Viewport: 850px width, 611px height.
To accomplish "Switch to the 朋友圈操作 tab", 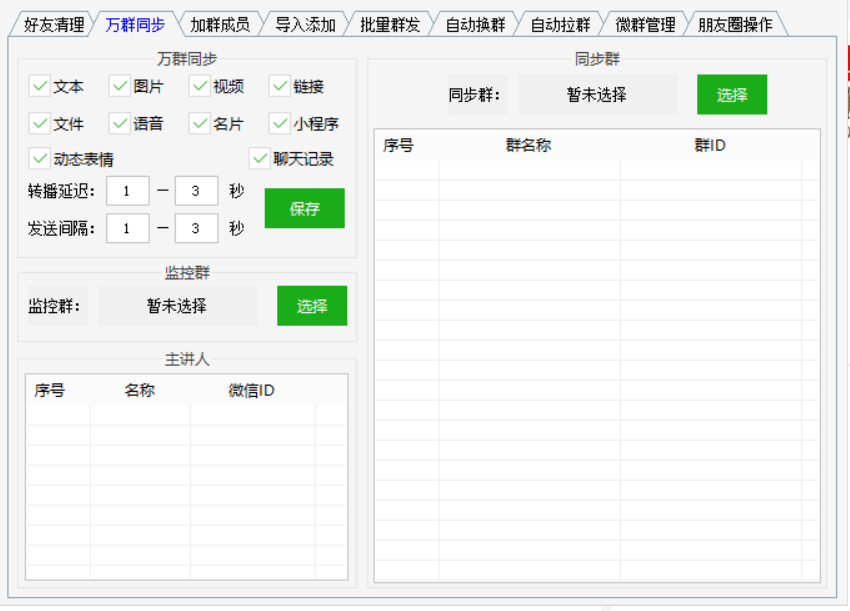I will pos(735,25).
